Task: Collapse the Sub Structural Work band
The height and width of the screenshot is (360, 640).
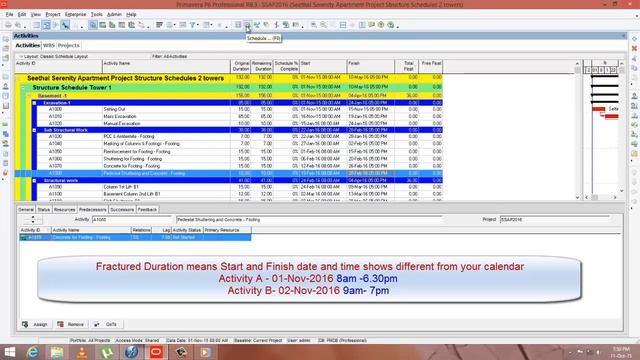Action: [35, 130]
